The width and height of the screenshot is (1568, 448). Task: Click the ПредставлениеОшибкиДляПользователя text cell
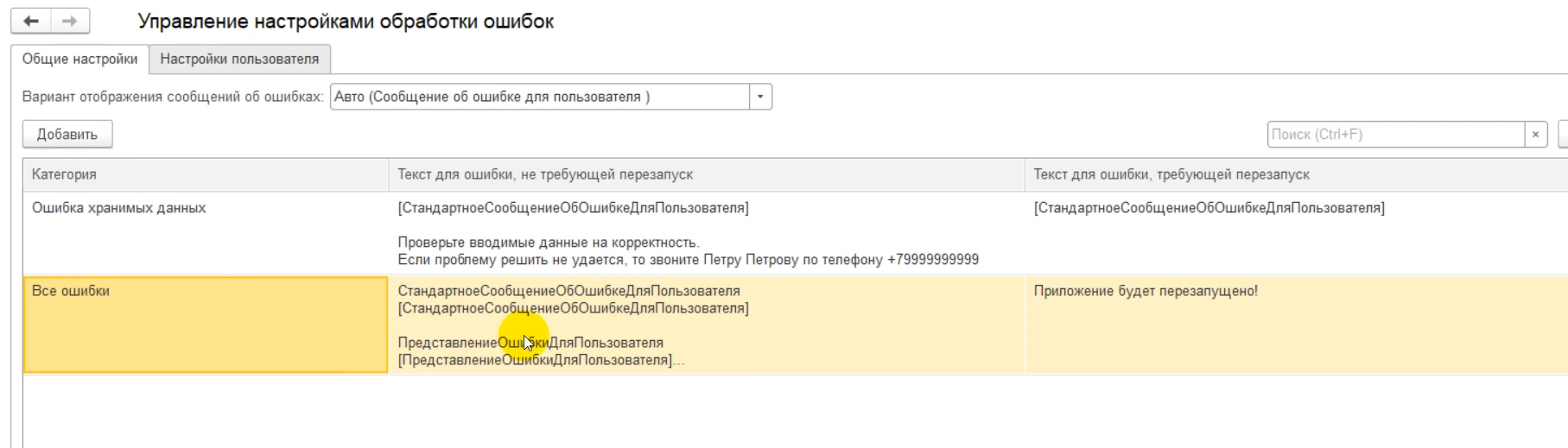pos(530,343)
